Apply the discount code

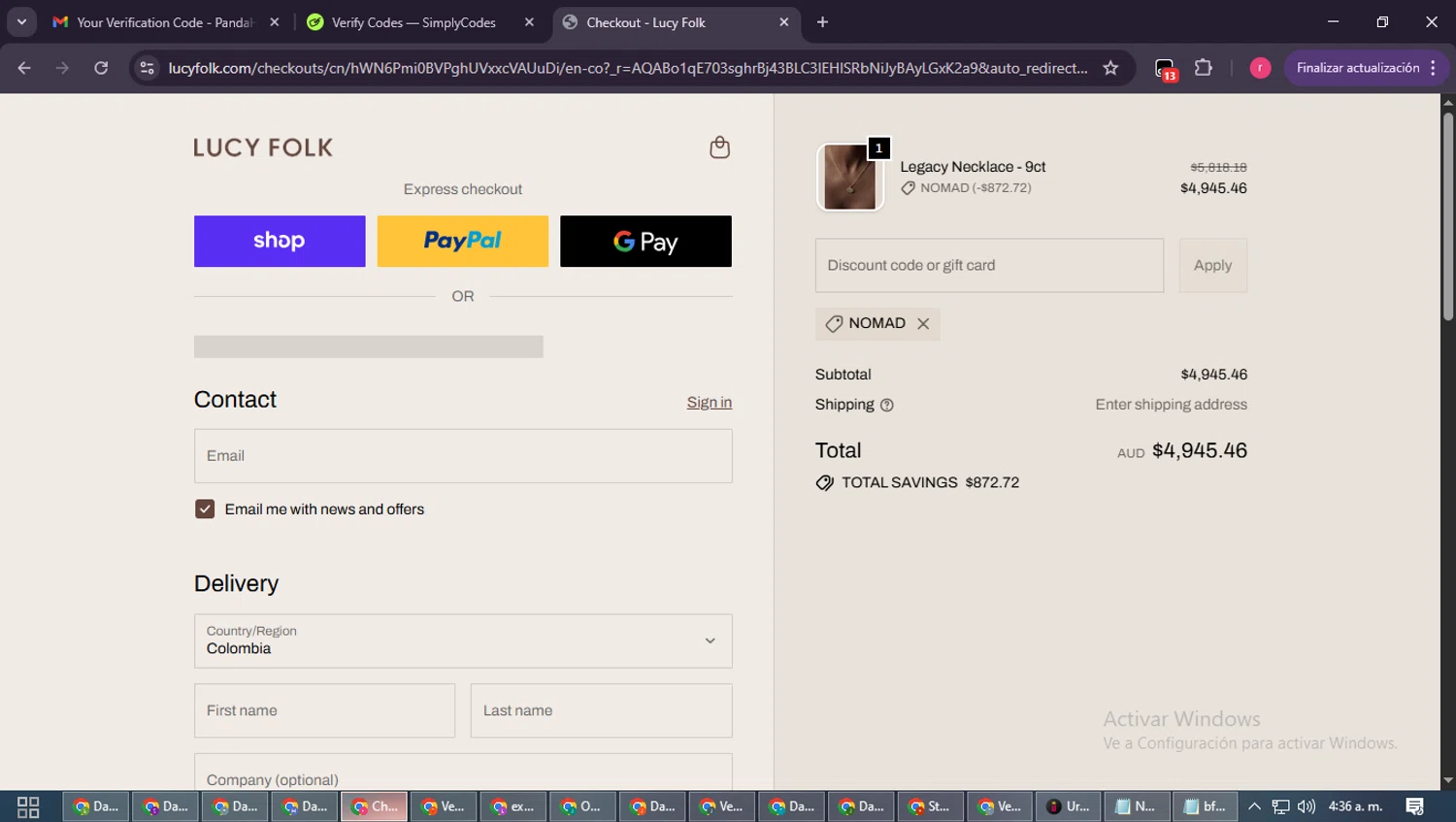tap(1212, 266)
